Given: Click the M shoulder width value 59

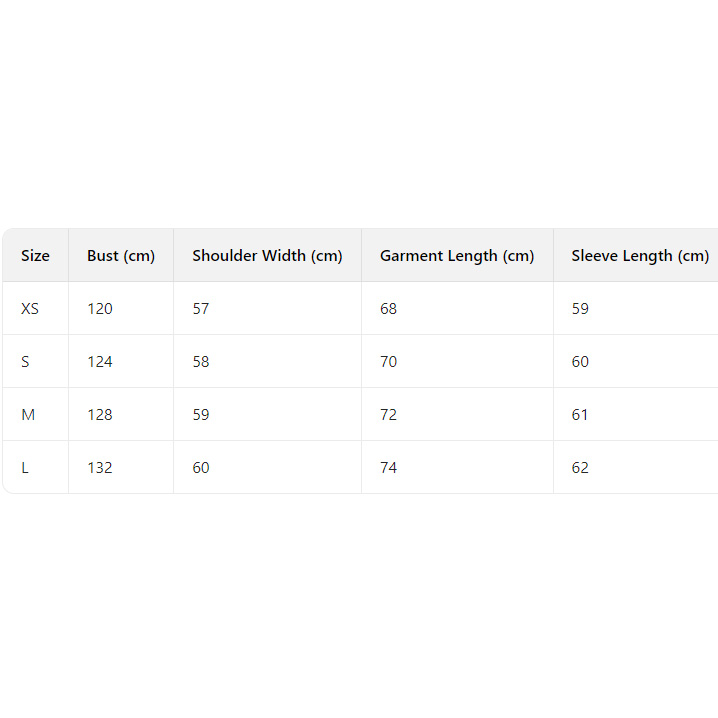Looking at the screenshot, I should 201,415.
